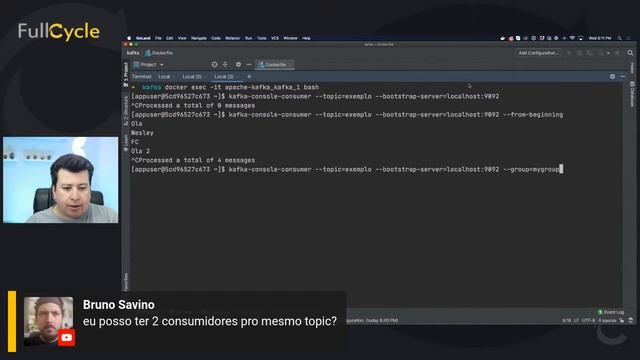640x360 pixels.
Task: Open the Edit menu
Action: tap(169, 38)
